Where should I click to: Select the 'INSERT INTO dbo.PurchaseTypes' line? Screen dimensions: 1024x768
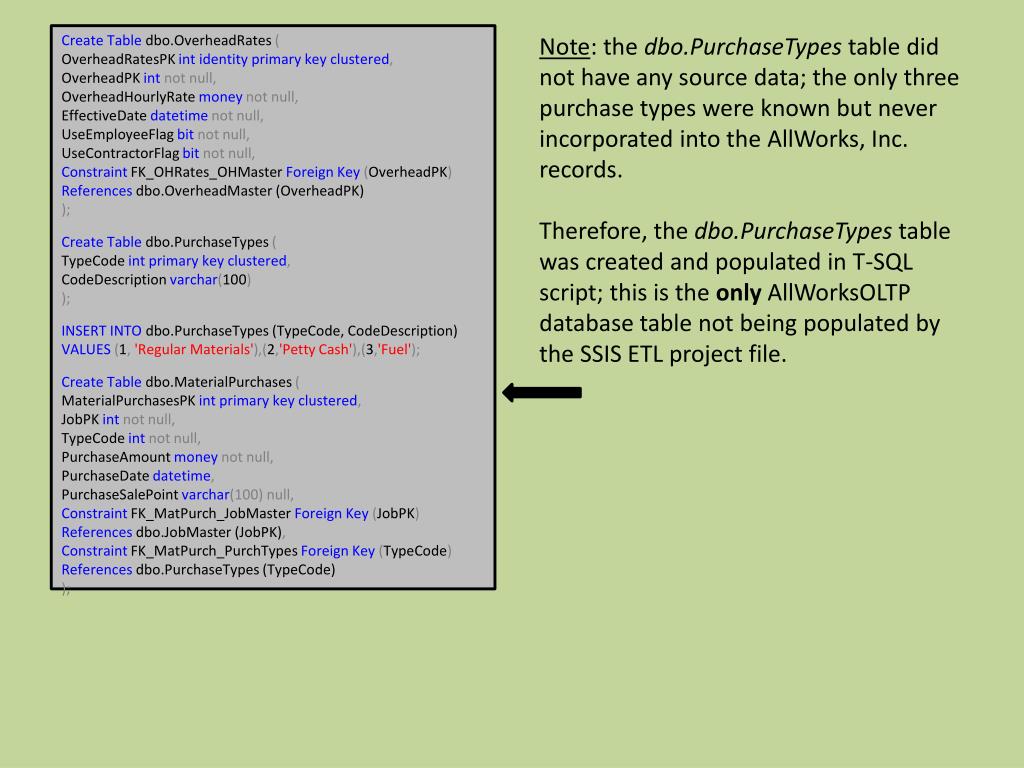259,331
